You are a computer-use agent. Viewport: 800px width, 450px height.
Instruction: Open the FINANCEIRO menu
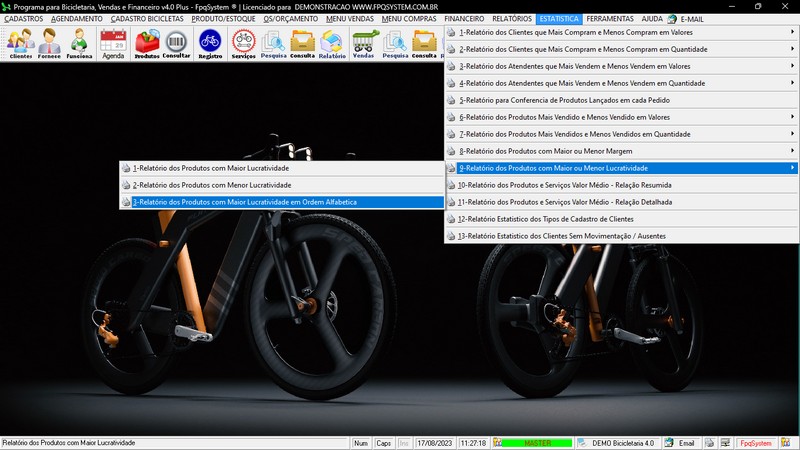(x=464, y=19)
